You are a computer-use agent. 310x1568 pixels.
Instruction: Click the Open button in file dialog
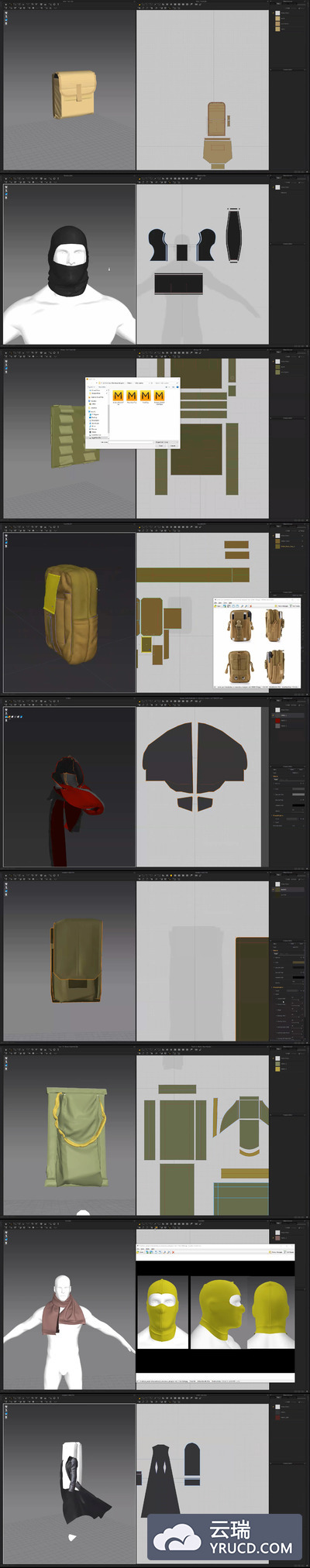tap(160, 445)
